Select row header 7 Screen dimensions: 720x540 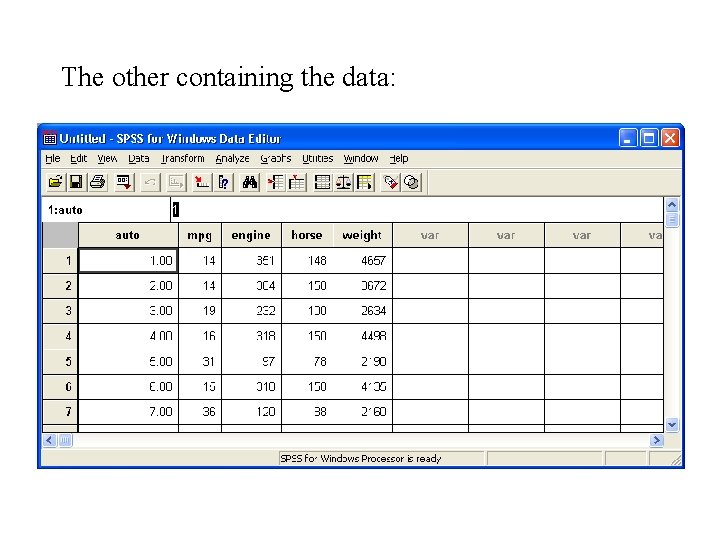[60, 412]
